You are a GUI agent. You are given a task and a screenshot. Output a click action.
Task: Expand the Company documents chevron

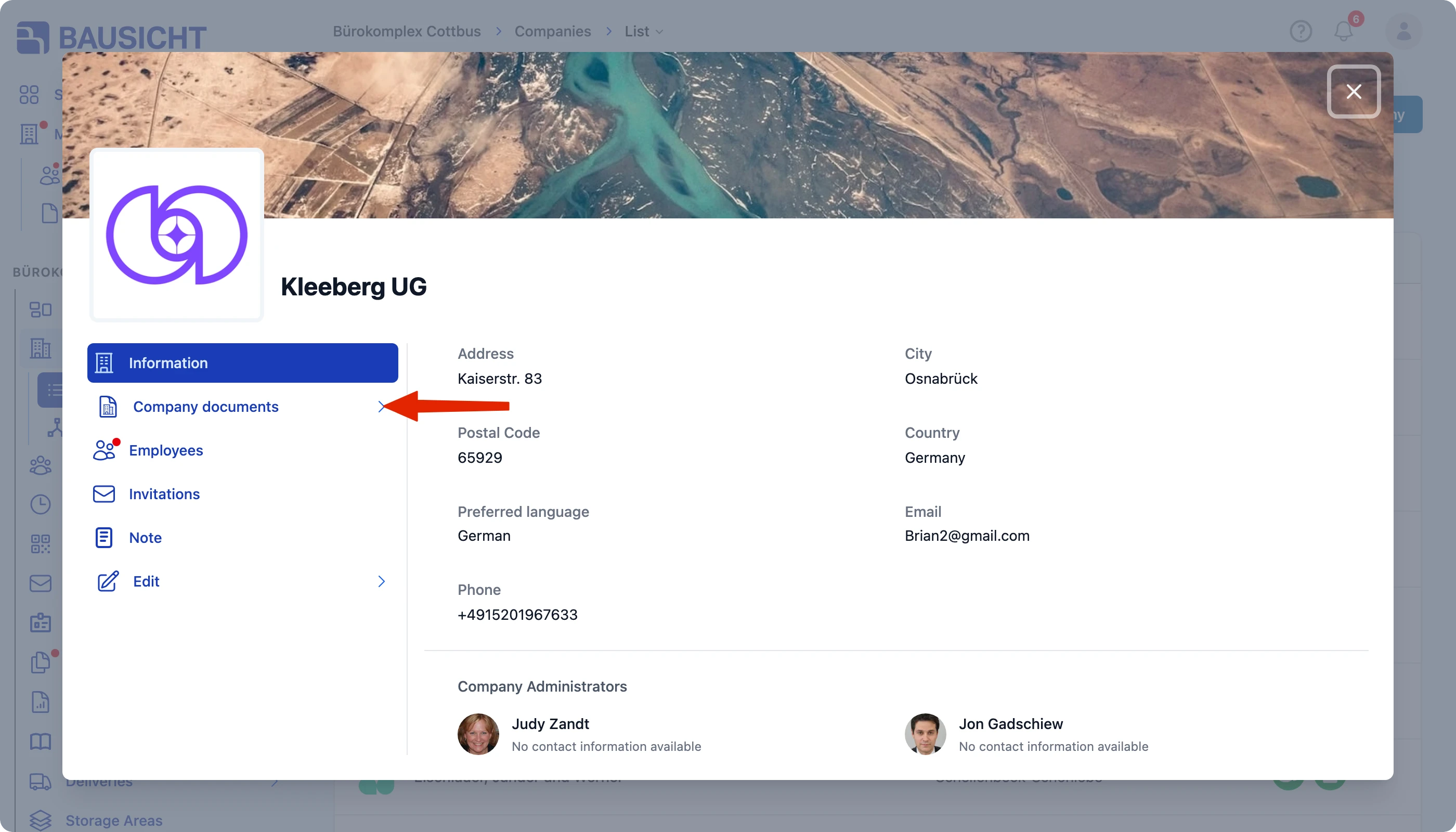coord(381,407)
